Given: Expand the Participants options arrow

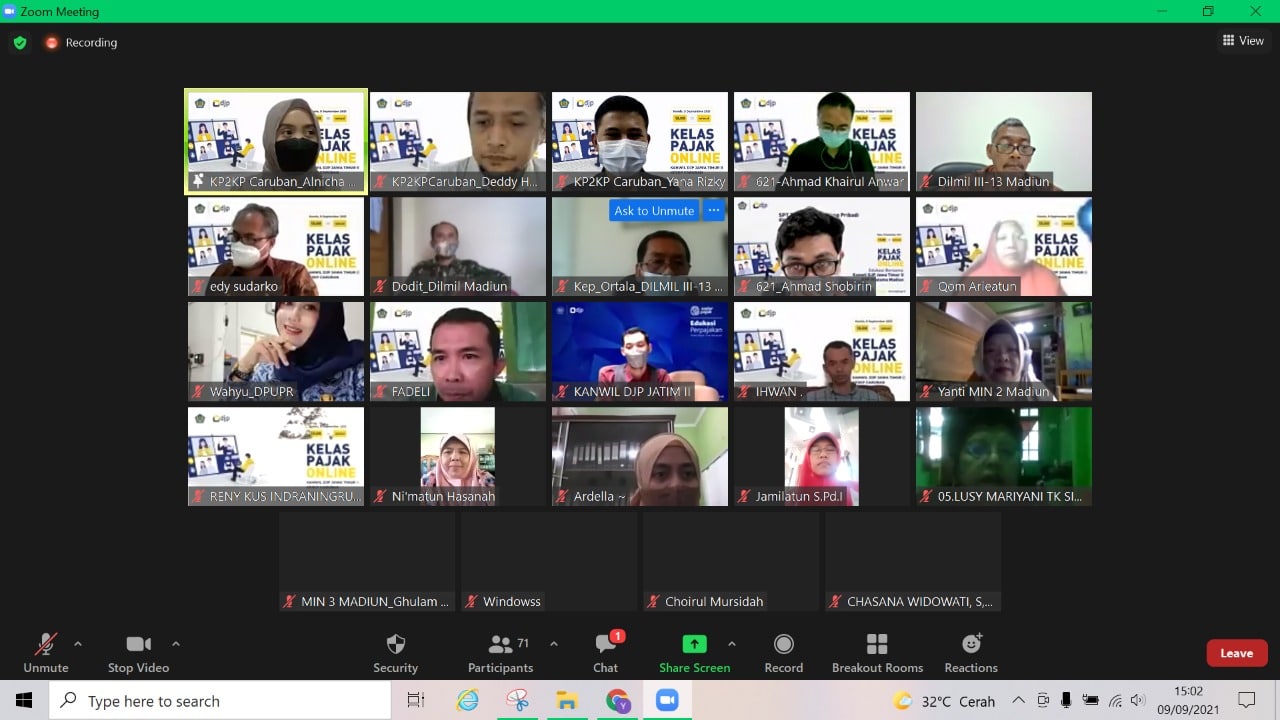Looking at the screenshot, I should tap(554, 644).
